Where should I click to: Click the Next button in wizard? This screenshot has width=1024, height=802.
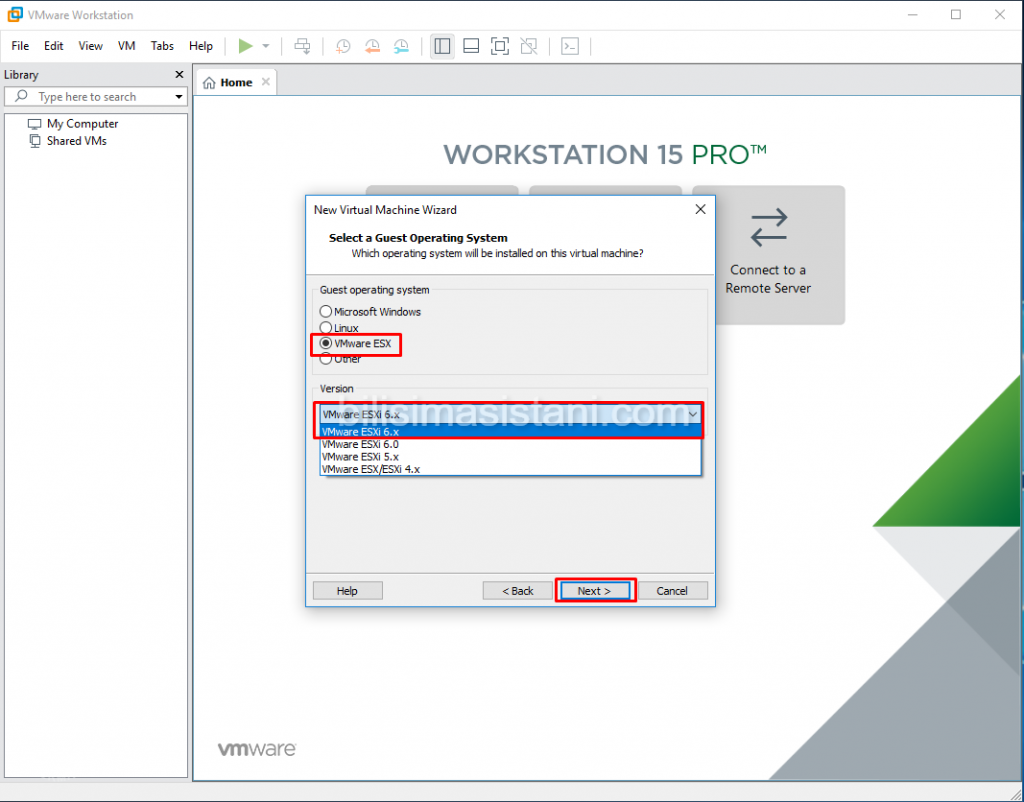594,590
